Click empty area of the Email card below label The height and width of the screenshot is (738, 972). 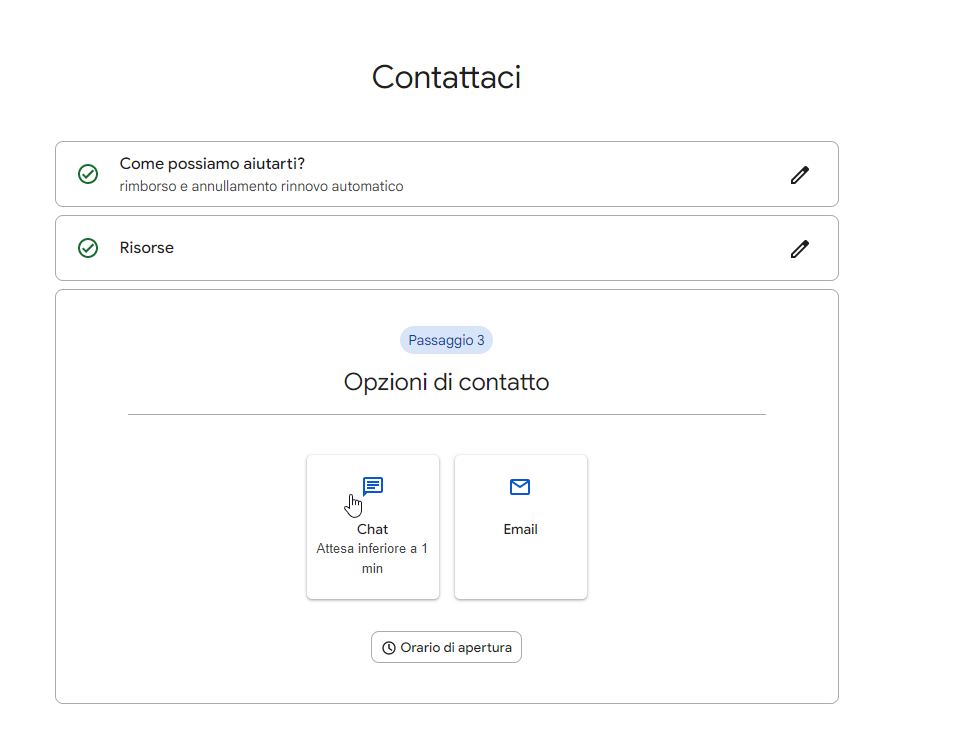tap(520, 568)
